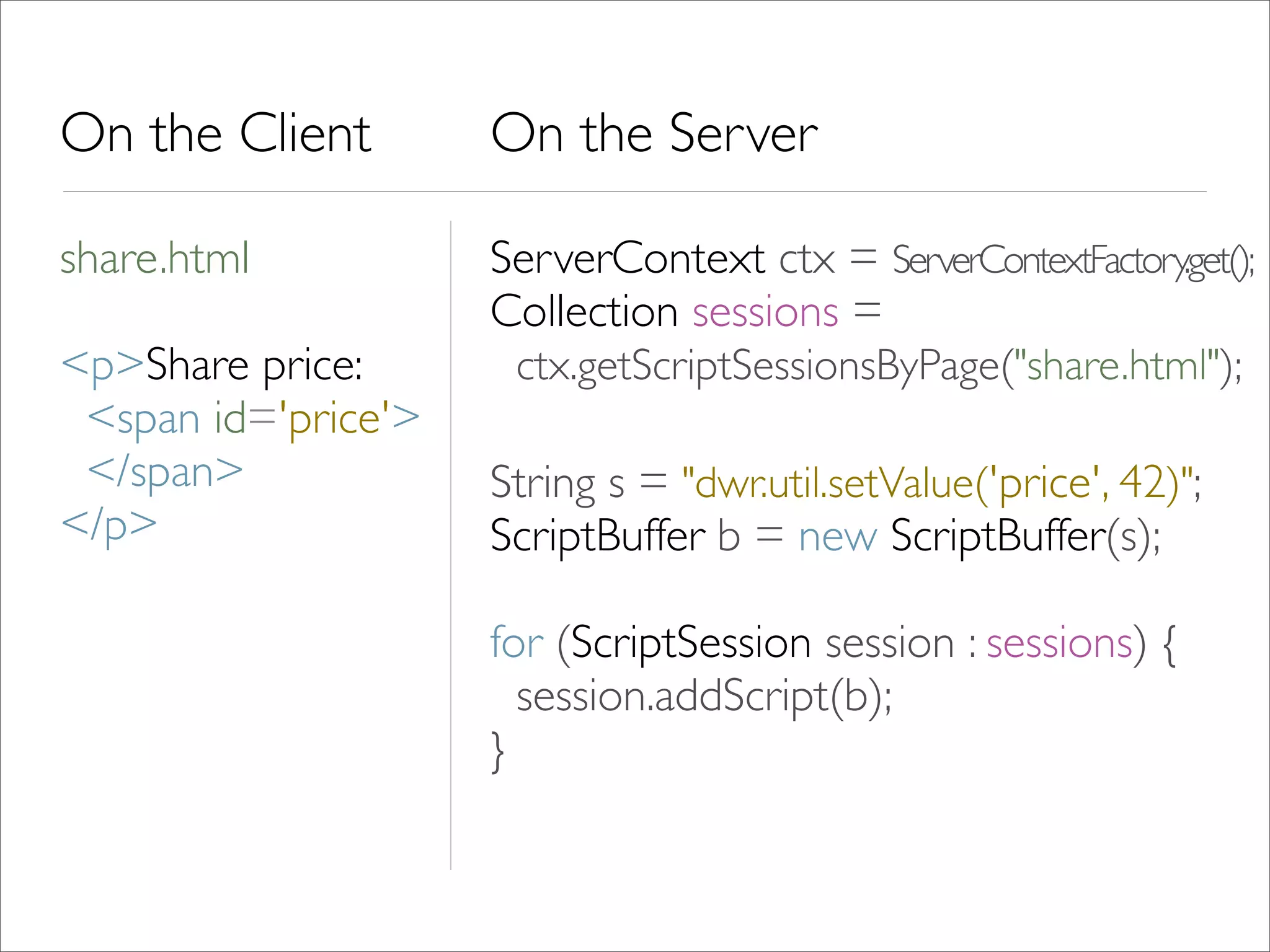
Task: Click 'String s' declaration text
Action: coord(557,483)
